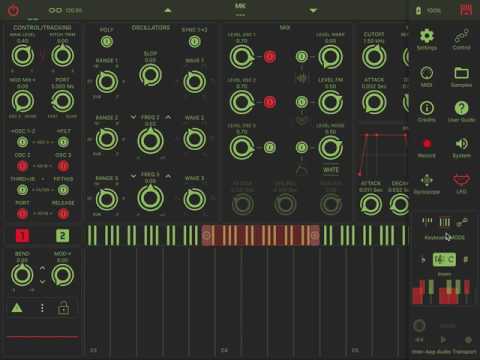This screenshot has height=360, width=480.
Task: Click the round record button in Inter-App Audio Transport
Action: (419, 325)
